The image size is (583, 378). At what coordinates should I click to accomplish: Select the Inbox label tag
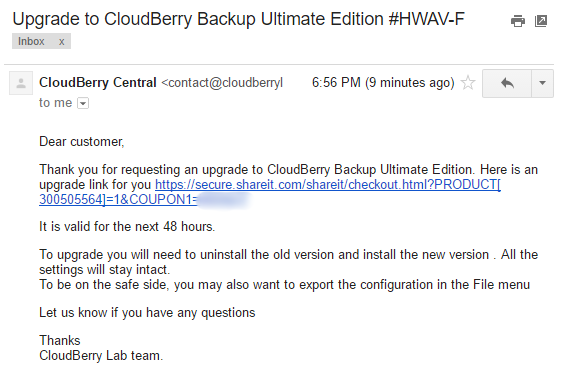tap(31, 41)
